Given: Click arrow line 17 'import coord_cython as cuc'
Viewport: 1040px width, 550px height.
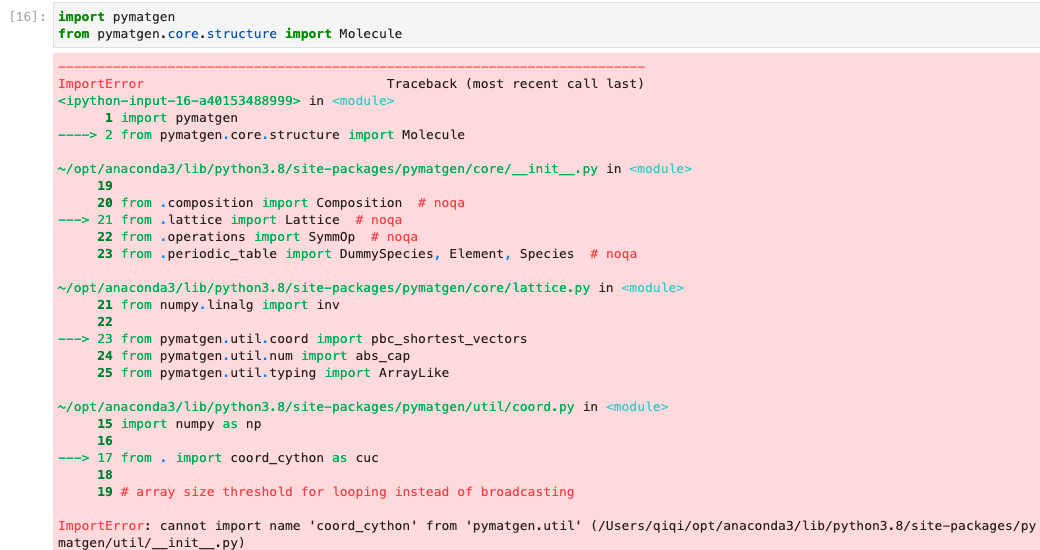Looking at the screenshot, I should 218,458.
